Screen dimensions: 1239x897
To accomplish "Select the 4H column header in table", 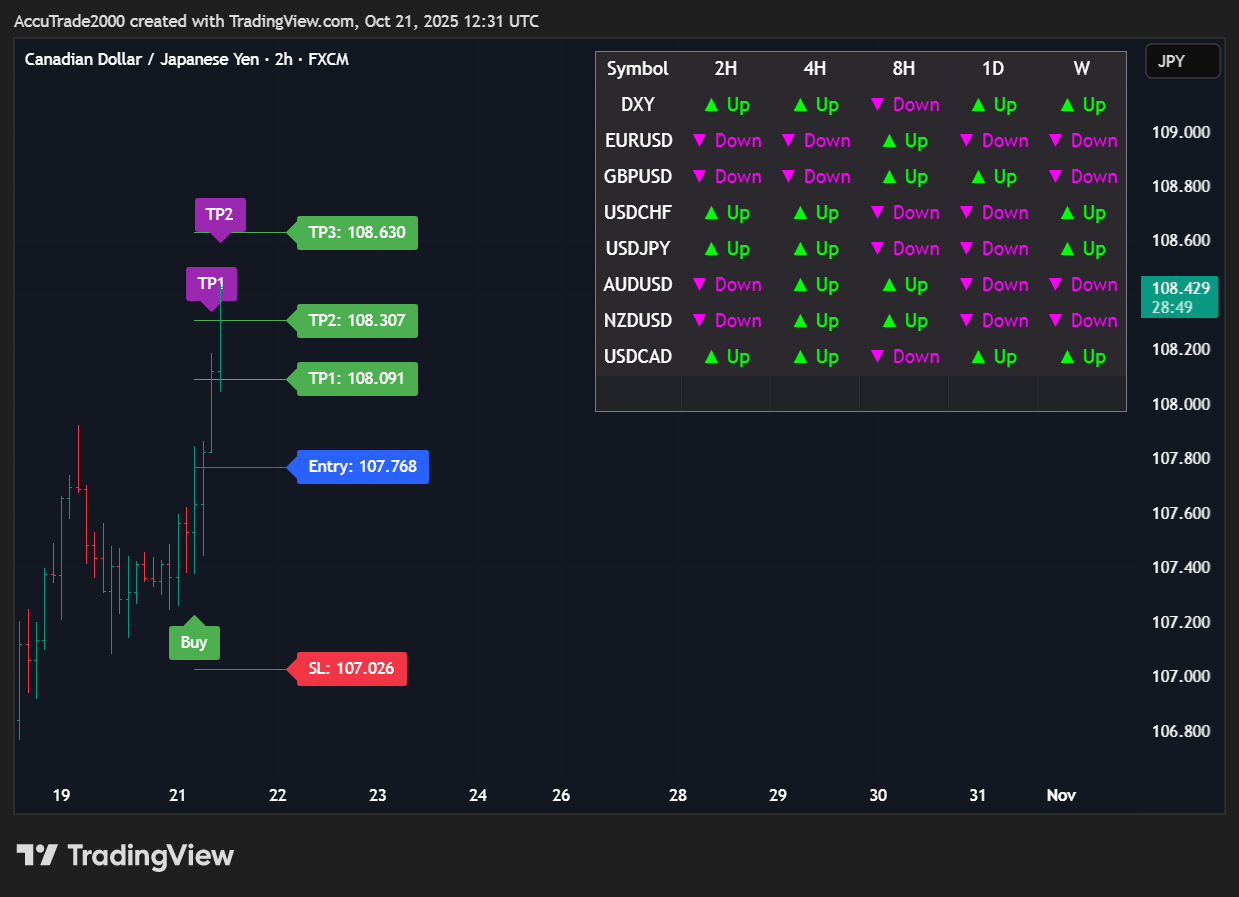I will pos(814,69).
